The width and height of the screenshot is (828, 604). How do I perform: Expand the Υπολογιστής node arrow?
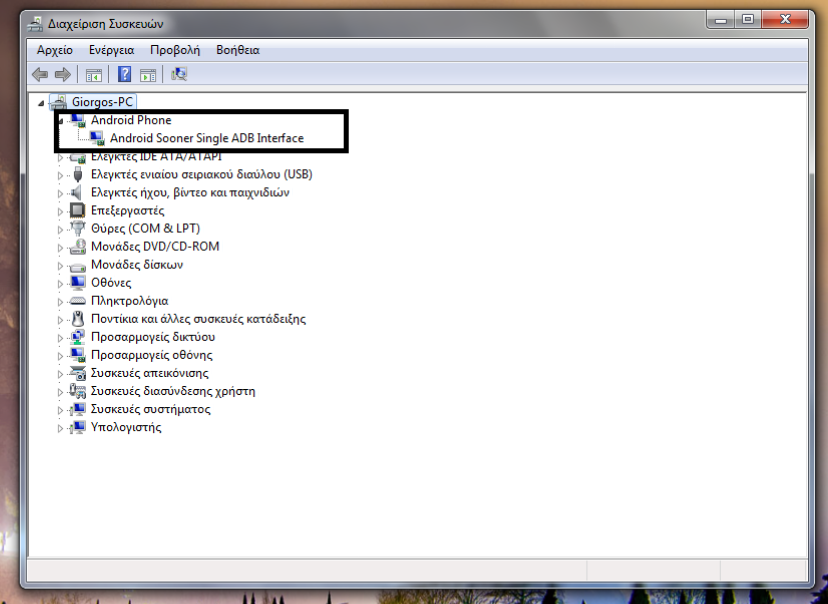60,428
